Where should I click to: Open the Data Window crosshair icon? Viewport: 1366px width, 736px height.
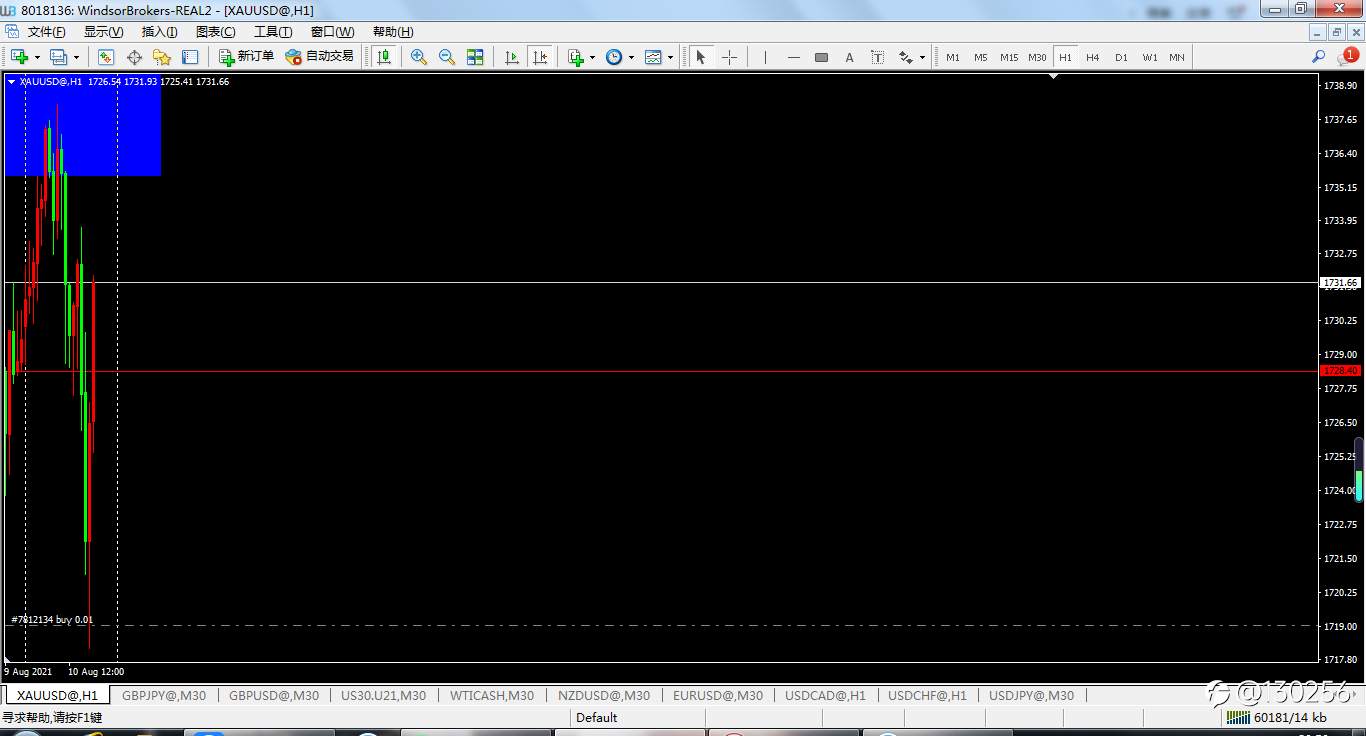pos(134,57)
